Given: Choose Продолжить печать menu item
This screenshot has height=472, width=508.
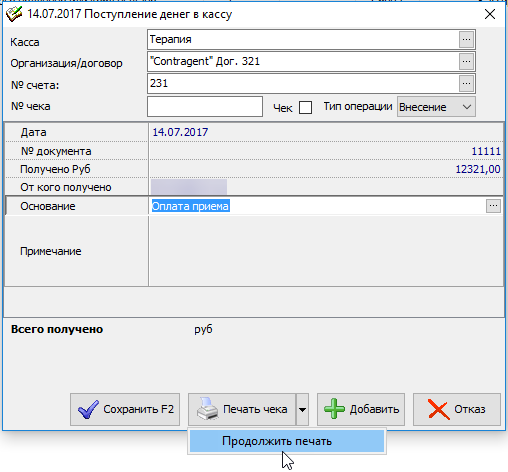Looking at the screenshot, I should coord(287,441).
